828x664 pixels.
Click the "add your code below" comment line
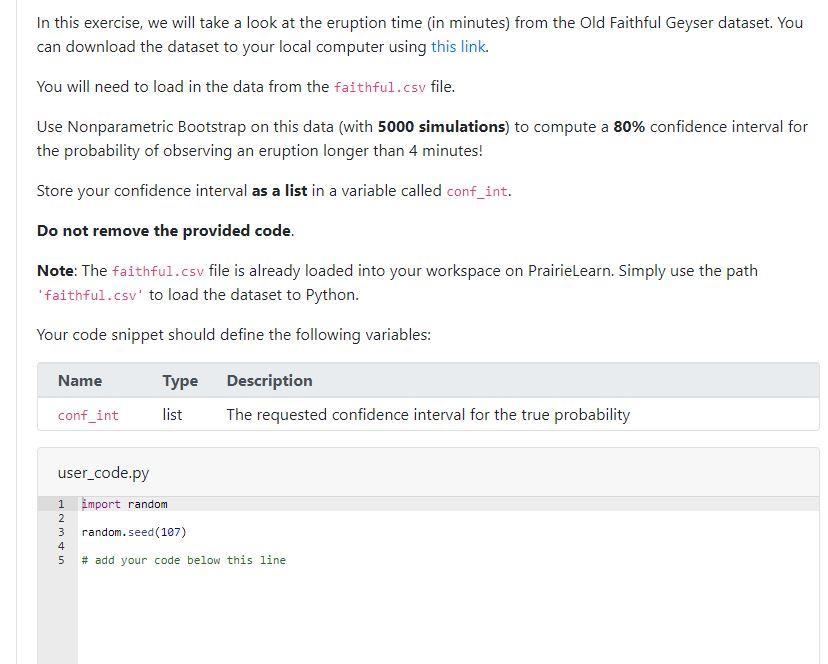(184, 560)
